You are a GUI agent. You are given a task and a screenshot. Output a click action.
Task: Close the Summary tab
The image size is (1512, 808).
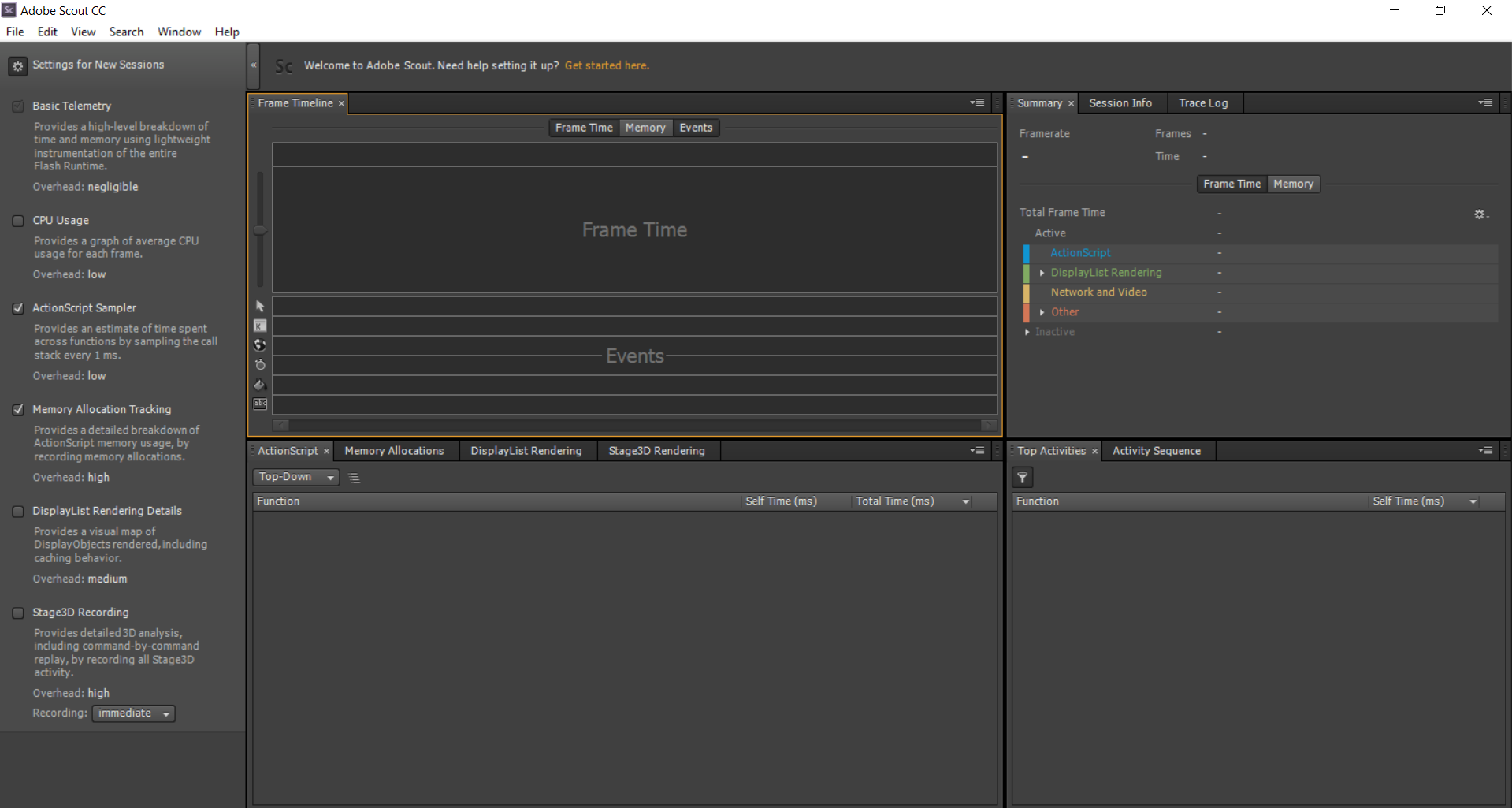coord(1071,103)
